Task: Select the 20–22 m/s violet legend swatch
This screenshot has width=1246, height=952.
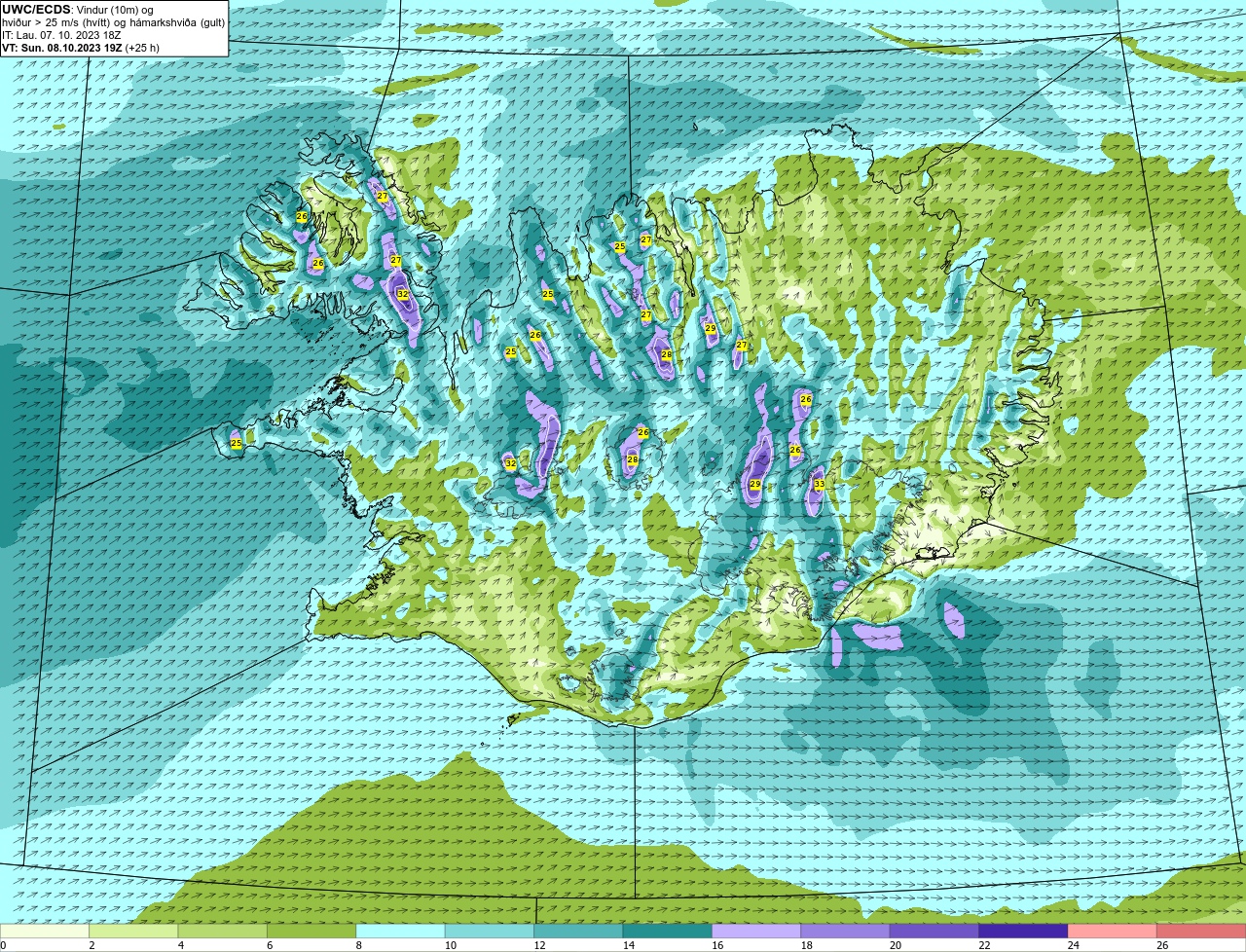Action: point(934,931)
